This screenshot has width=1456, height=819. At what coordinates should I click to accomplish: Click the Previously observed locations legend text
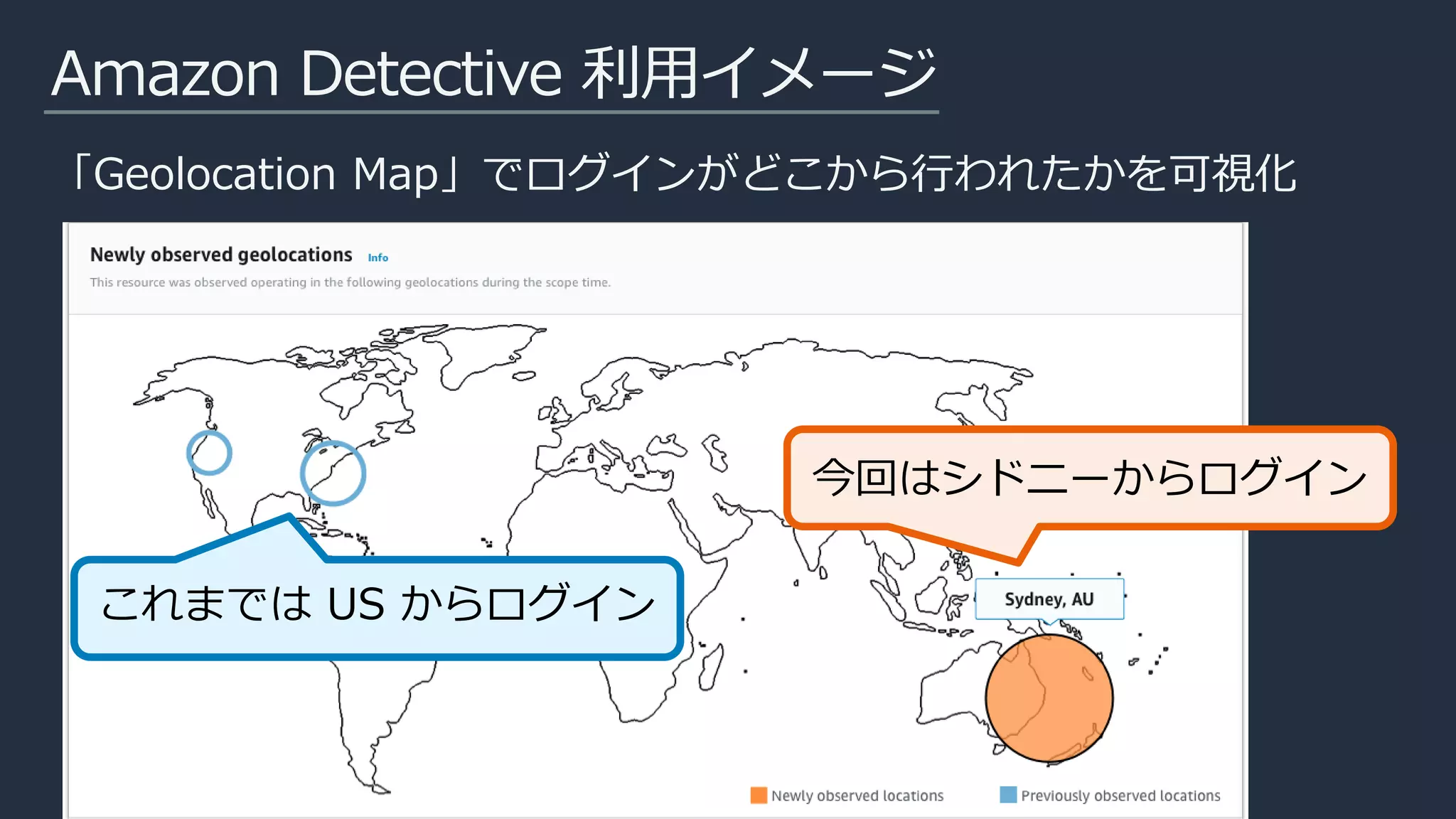pos(1120,796)
